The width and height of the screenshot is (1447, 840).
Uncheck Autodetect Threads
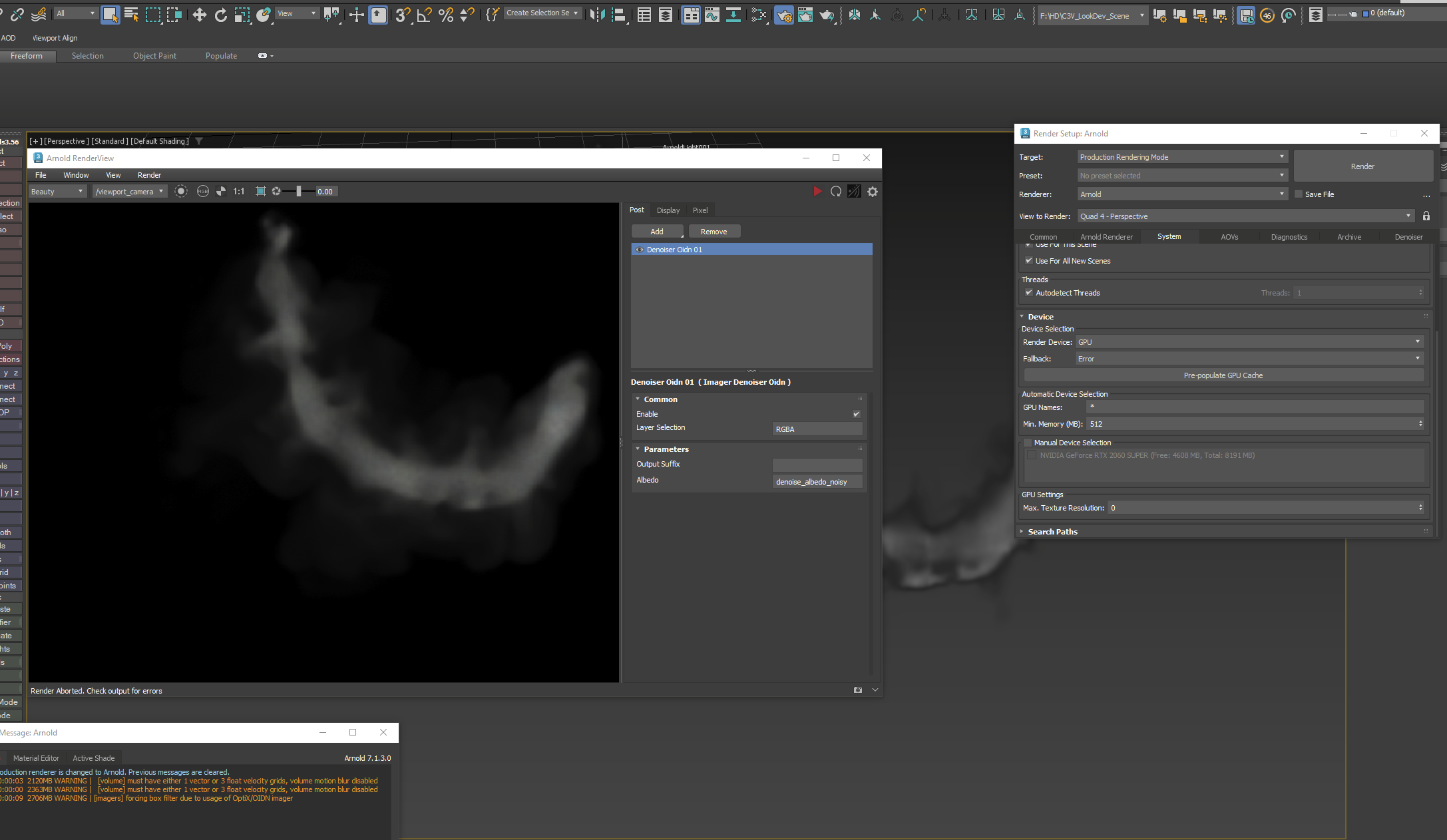(1029, 293)
